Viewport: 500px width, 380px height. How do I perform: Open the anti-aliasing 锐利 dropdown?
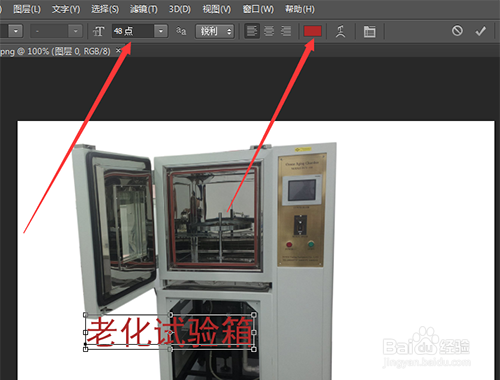coord(215,31)
